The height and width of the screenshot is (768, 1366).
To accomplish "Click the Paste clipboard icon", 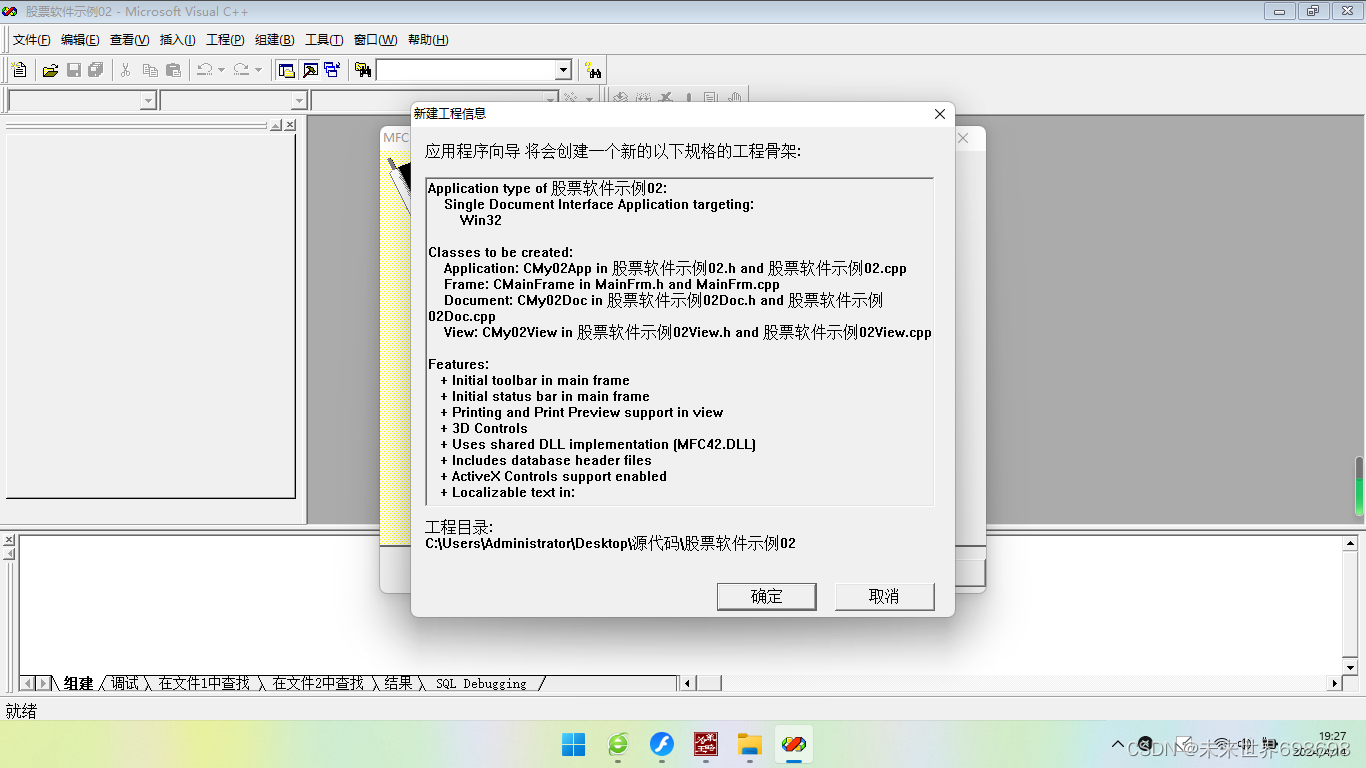I will [x=173, y=70].
